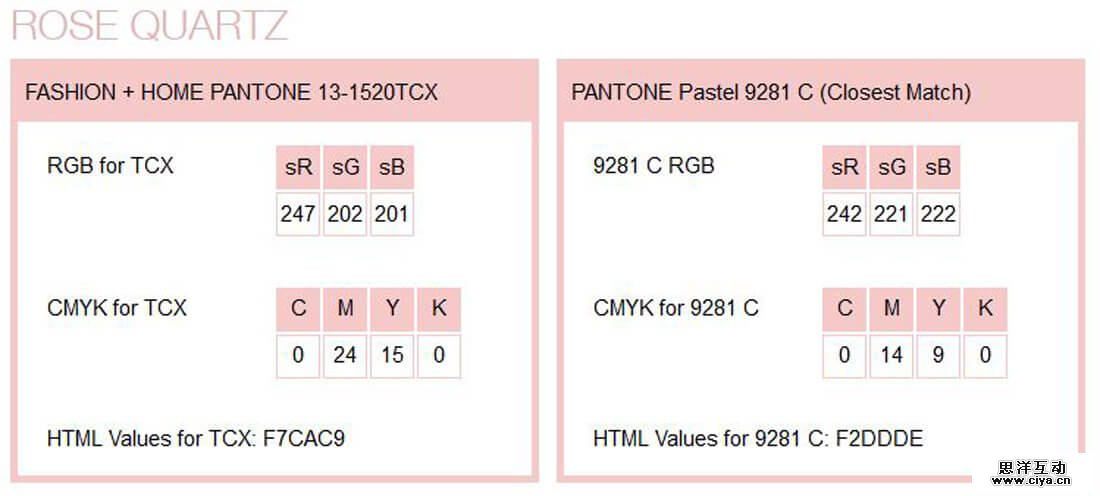The width and height of the screenshot is (1100, 496).
Task: Click the HTML value F2DDDE text
Action: [x=881, y=438]
